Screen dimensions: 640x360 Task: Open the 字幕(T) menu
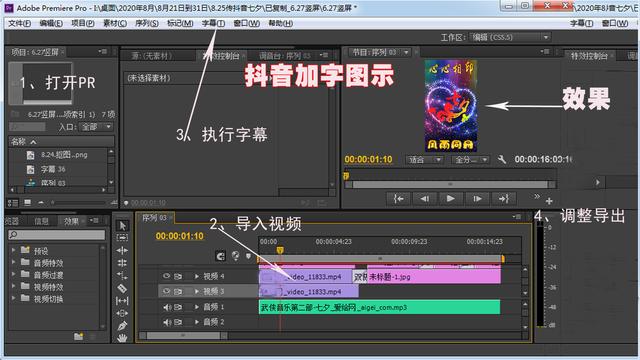213,23
